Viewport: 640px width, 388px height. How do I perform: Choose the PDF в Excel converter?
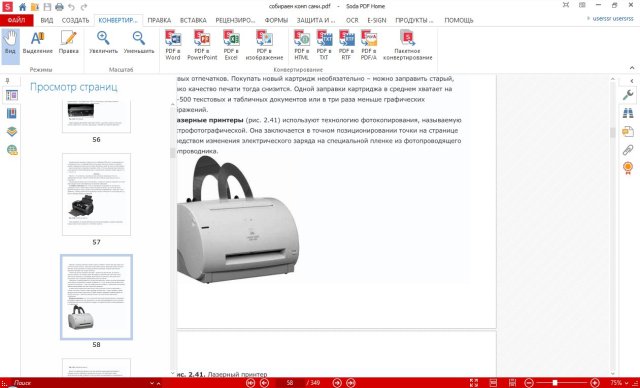[231, 45]
